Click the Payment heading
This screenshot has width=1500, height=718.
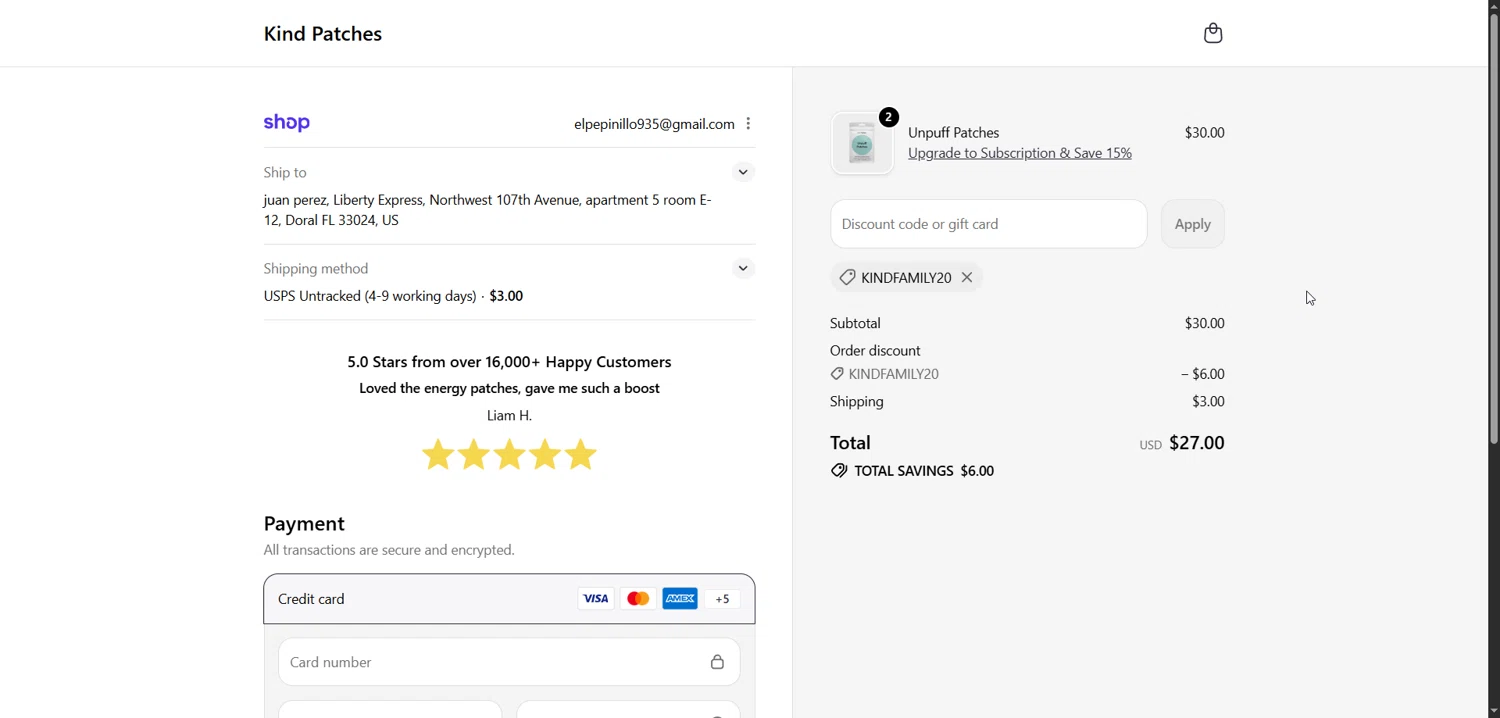click(x=304, y=524)
